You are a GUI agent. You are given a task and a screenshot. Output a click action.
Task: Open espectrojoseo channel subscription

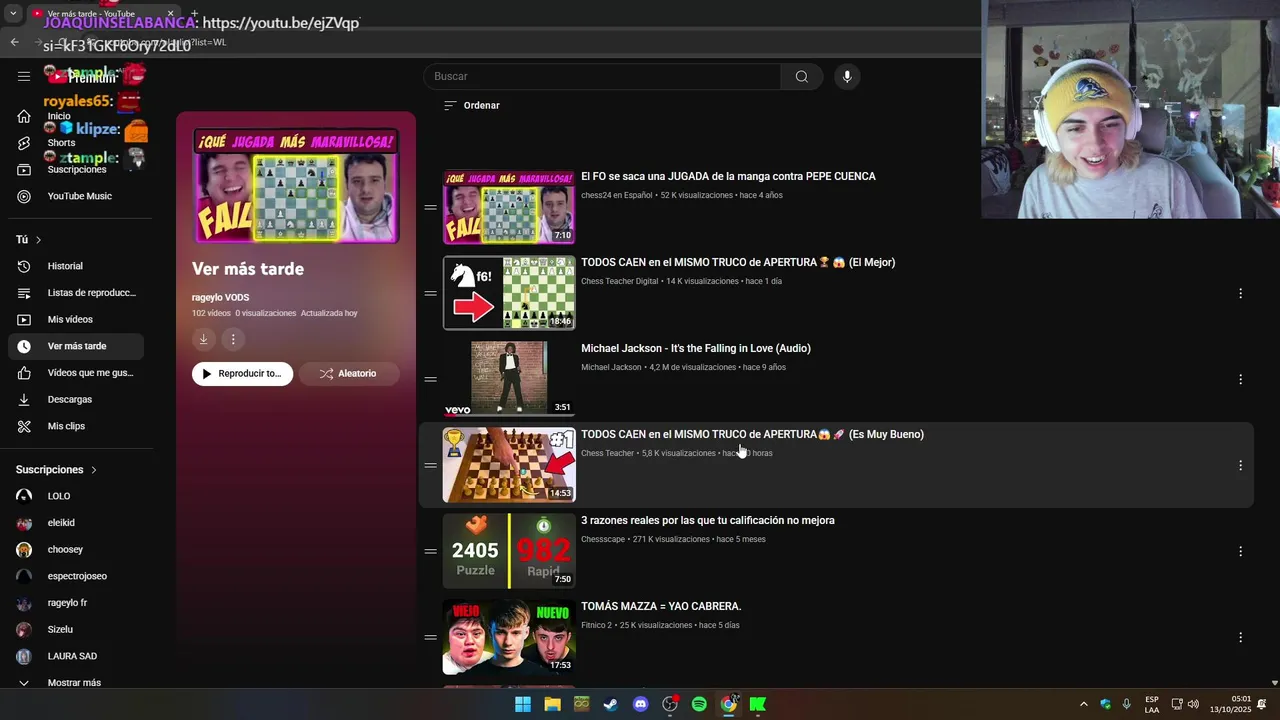[x=75, y=576]
